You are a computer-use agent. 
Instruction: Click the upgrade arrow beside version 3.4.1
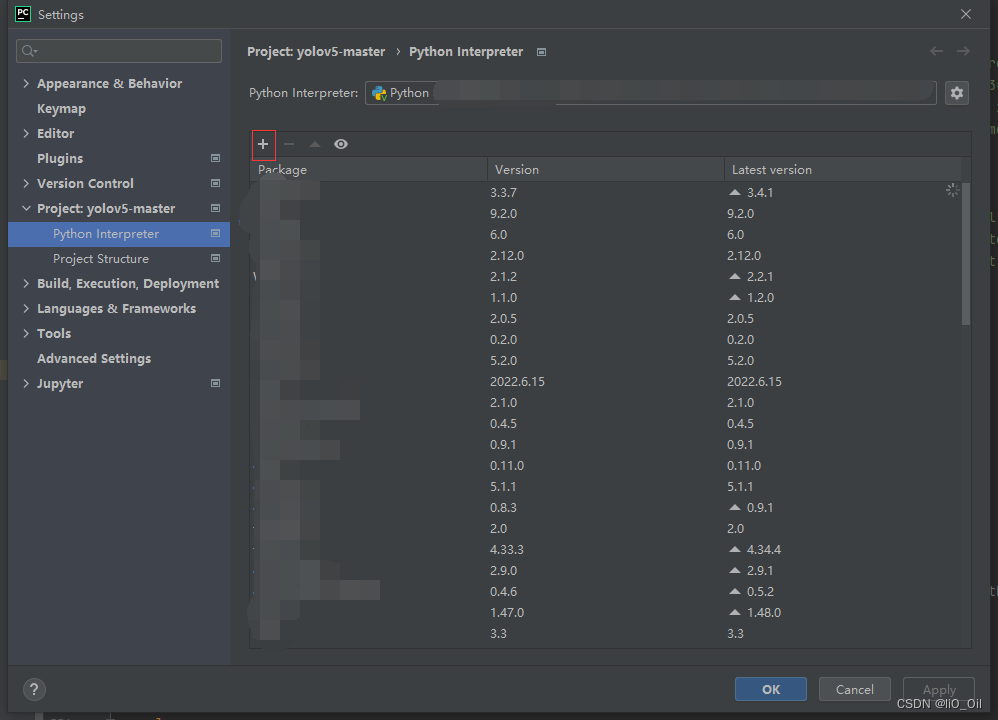(734, 192)
